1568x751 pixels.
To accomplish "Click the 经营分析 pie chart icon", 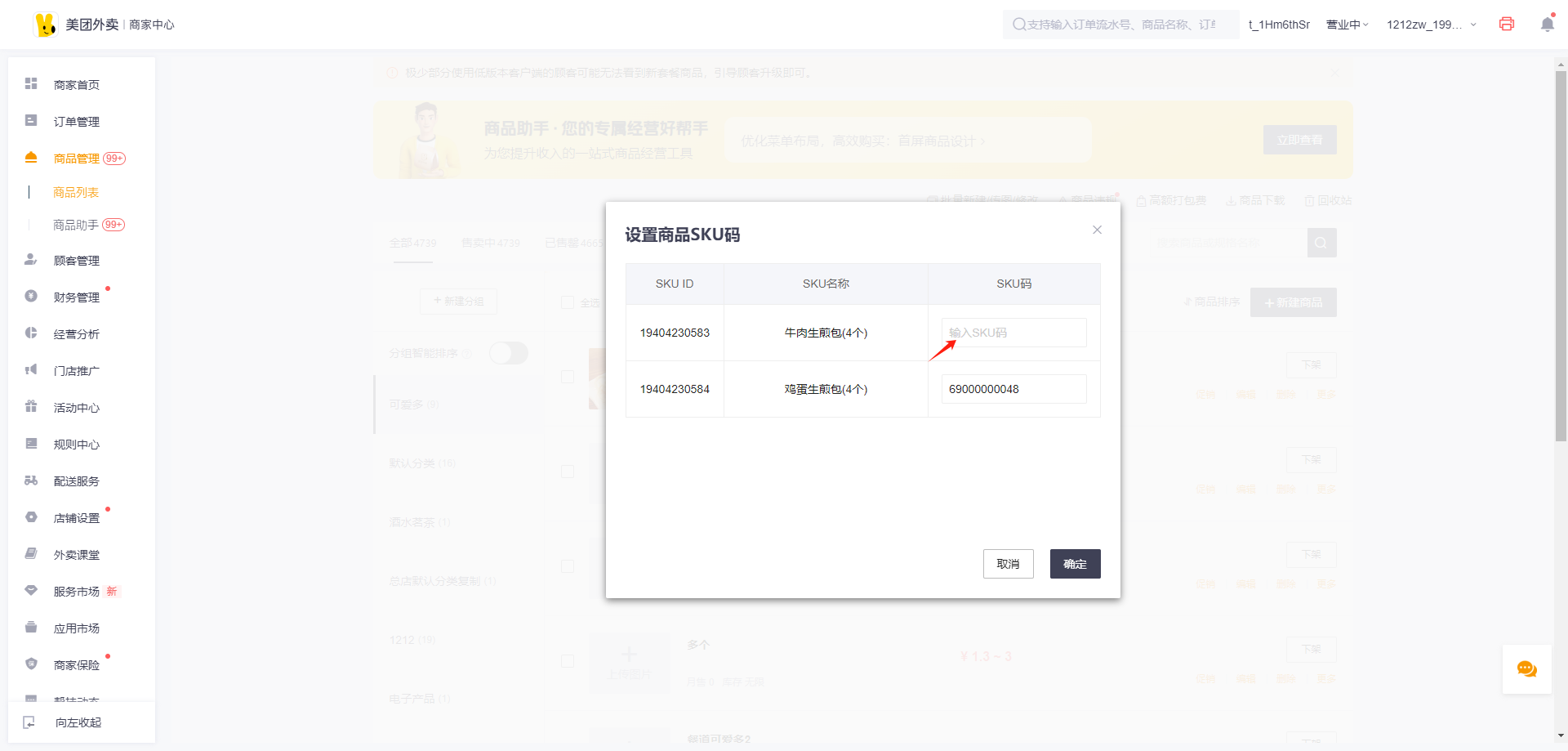I will point(31,333).
